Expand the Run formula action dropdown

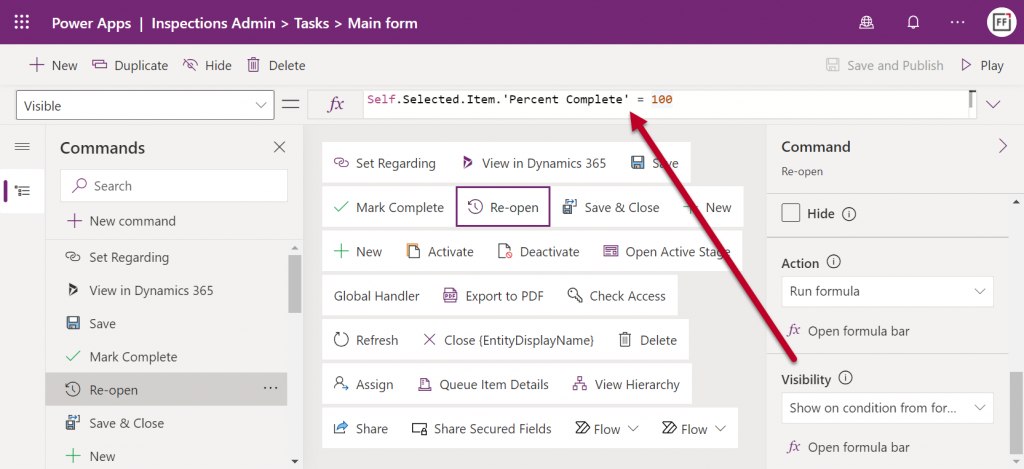tap(887, 291)
